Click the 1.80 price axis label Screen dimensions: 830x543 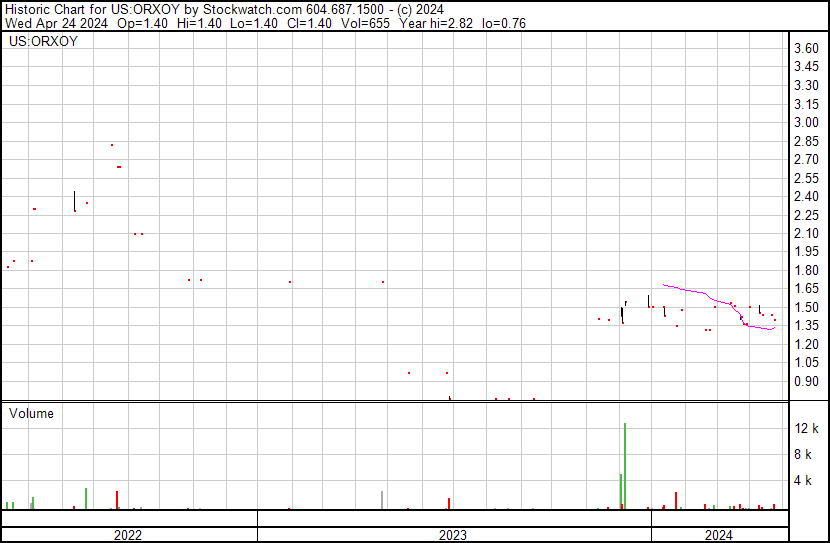[807, 270]
